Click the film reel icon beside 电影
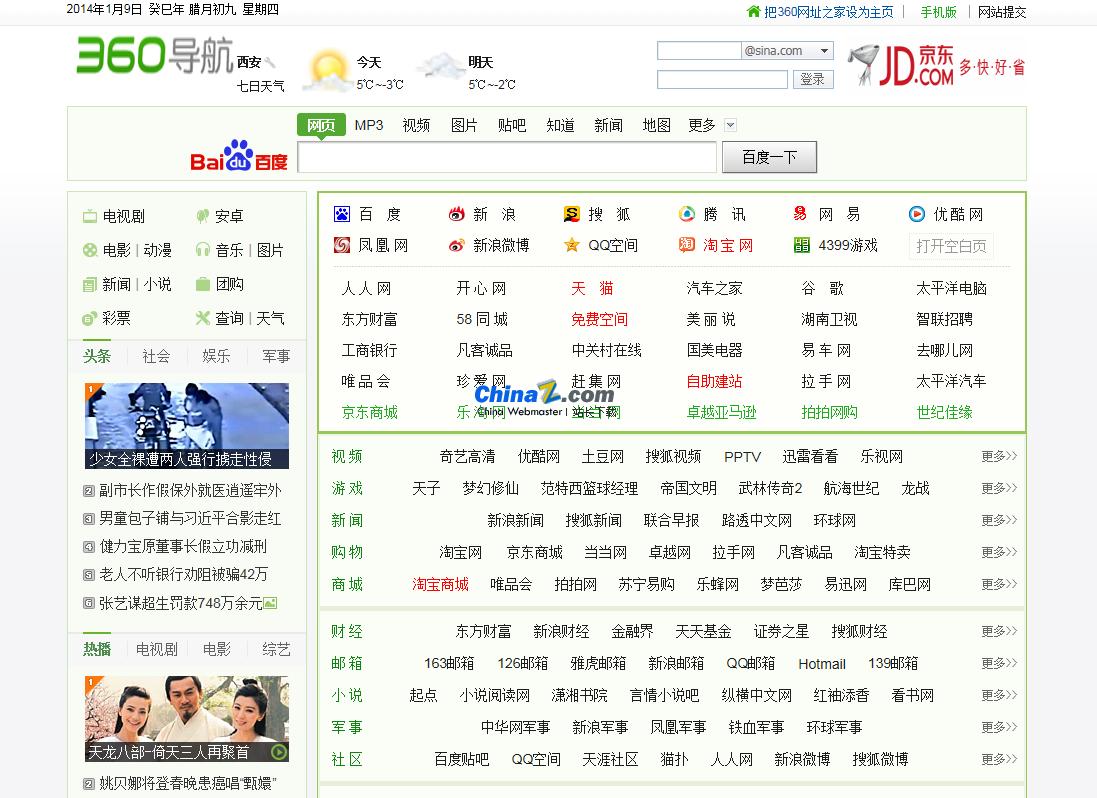Image resolution: width=1097 pixels, height=798 pixels. coord(90,250)
